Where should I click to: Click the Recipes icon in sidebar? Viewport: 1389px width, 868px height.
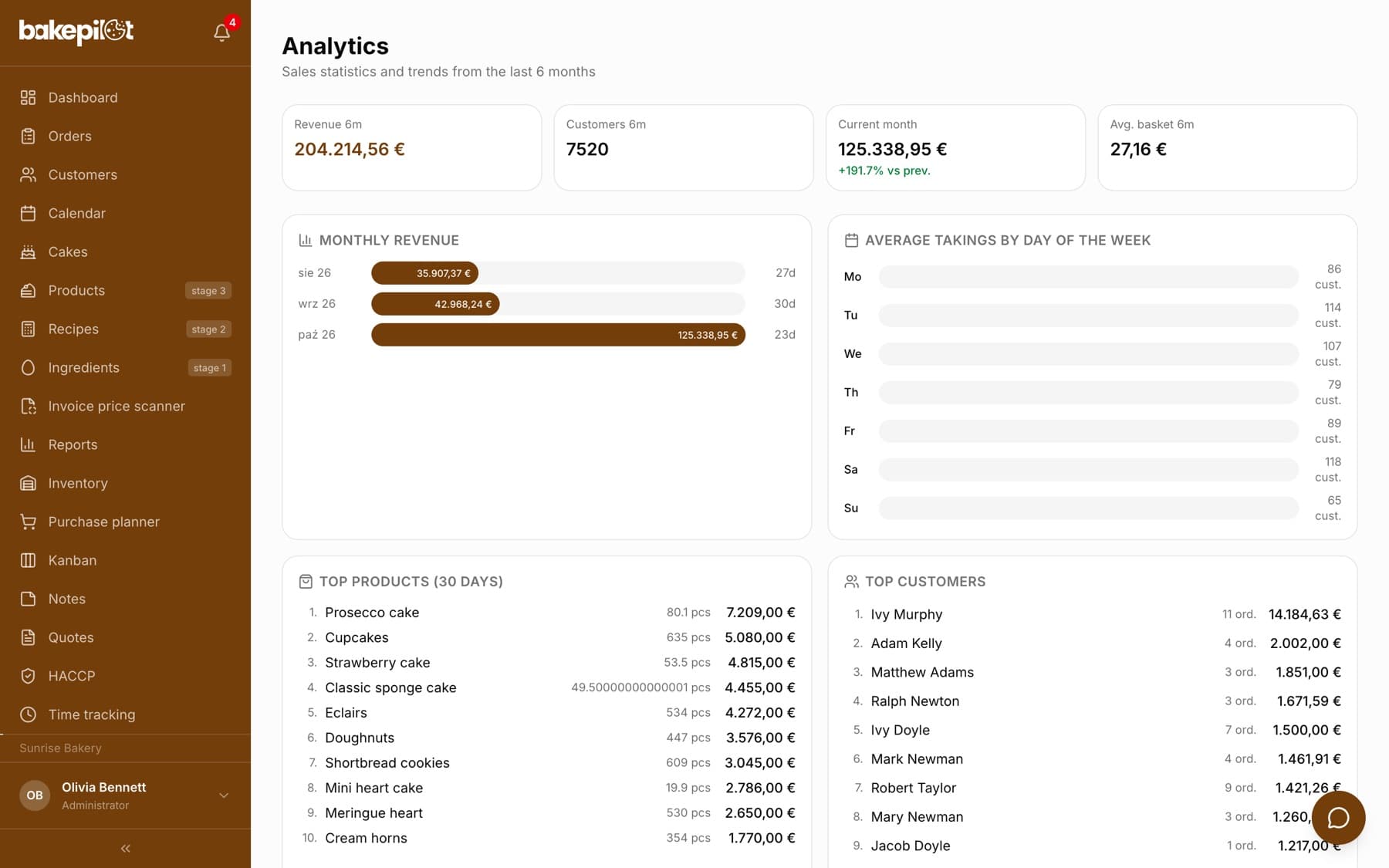click(x=29, y=329)
